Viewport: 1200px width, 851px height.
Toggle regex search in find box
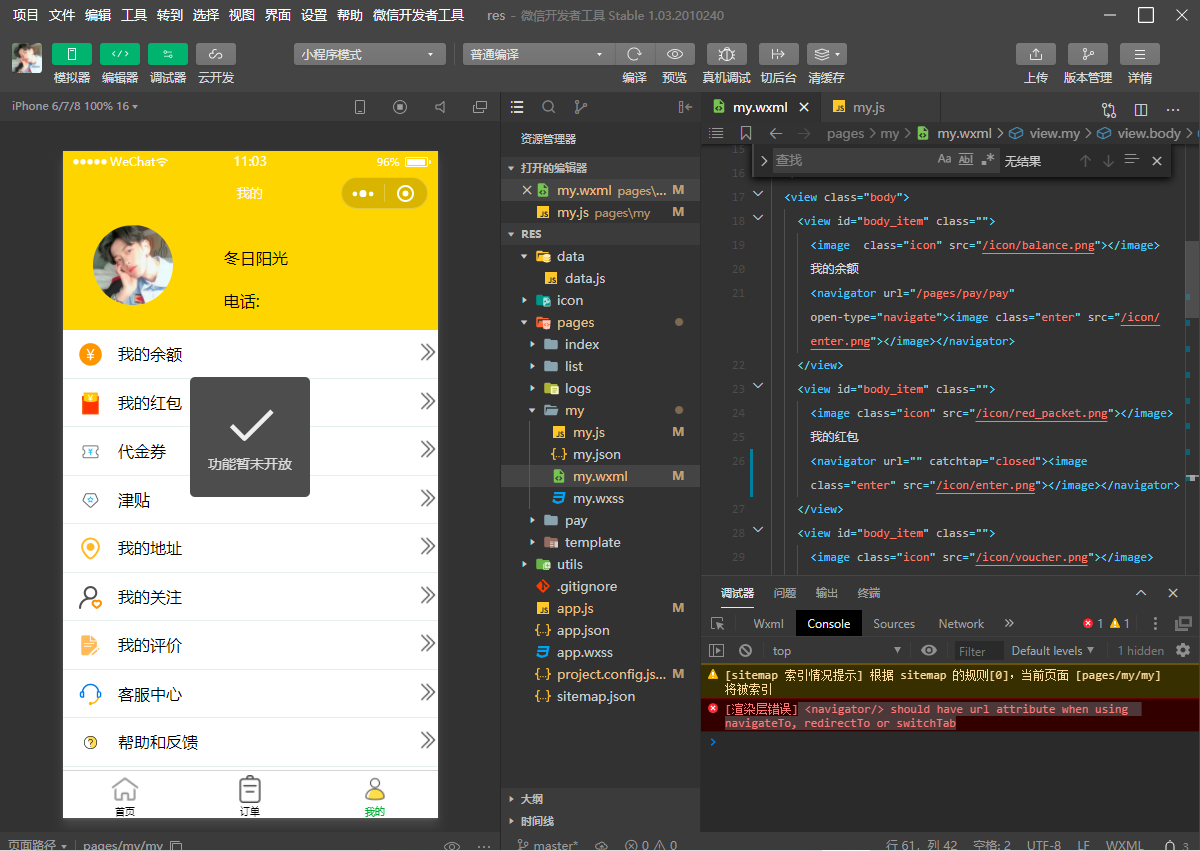pos(988,159)
